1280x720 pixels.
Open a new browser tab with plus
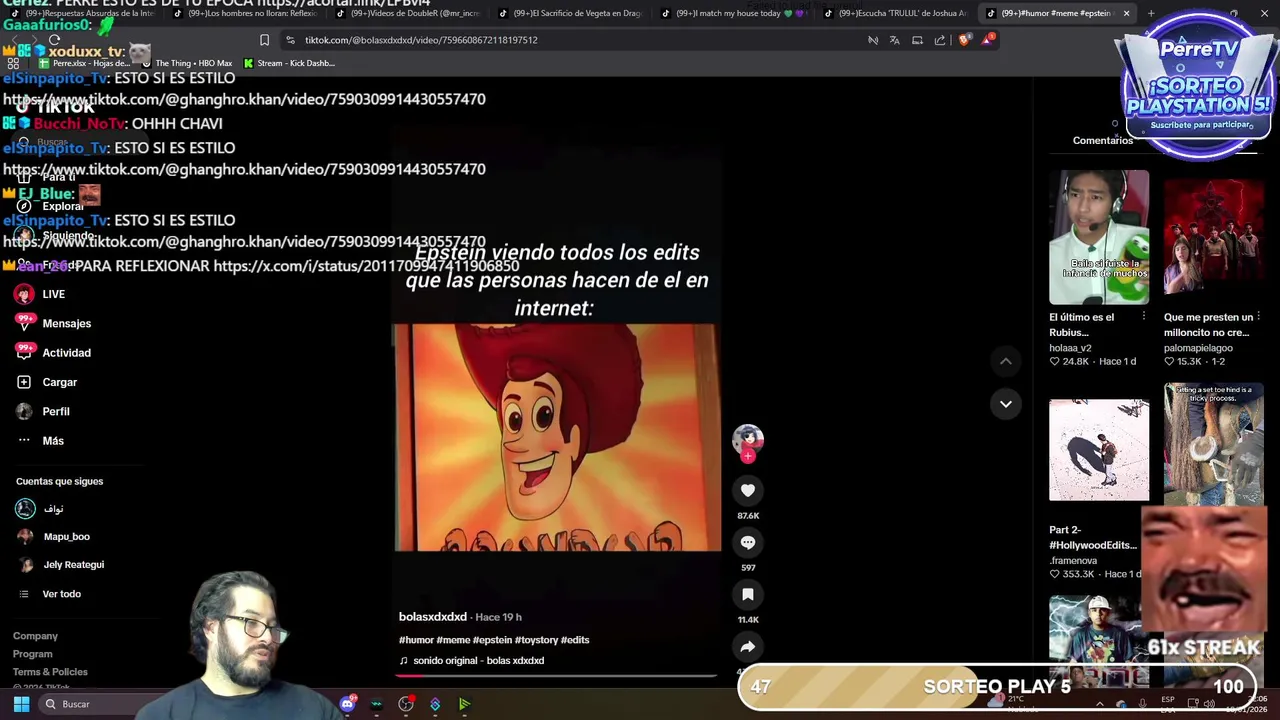point(1151,13)
